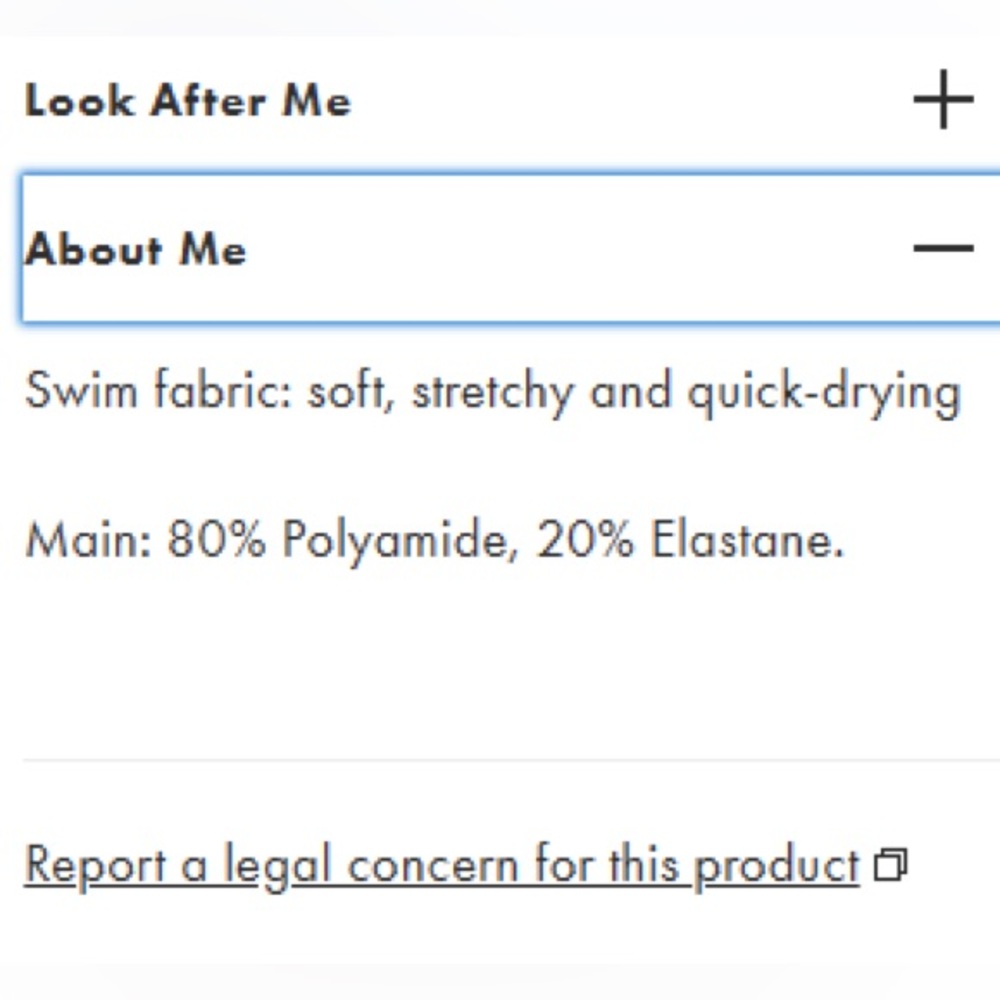
Task: Click the word 'product' in the bottom link
Action: (x=777, y=867)
